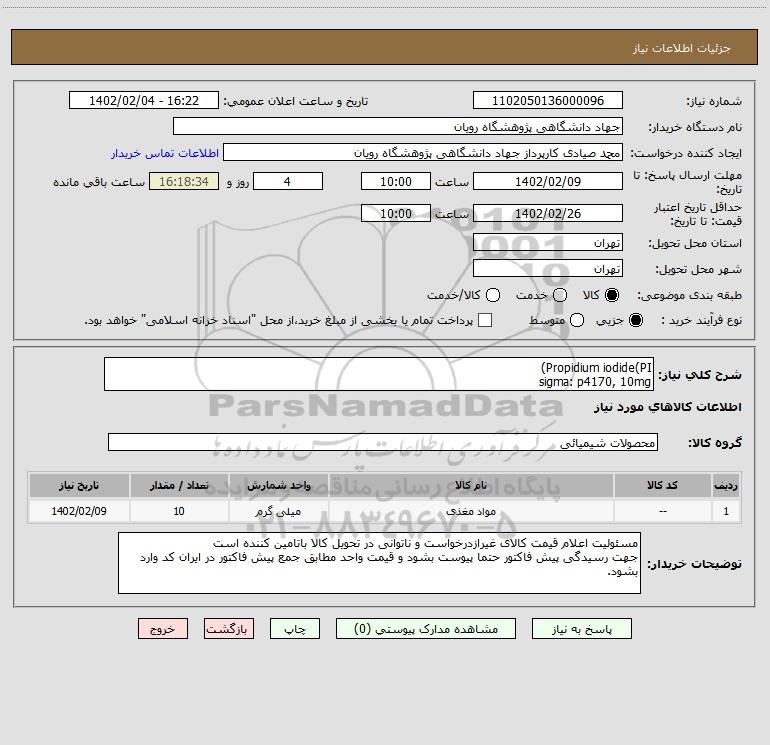The height and width of the screenshot is (745, 770).
Task: Click the days remaining field showing 4
Action: [288, 181]
